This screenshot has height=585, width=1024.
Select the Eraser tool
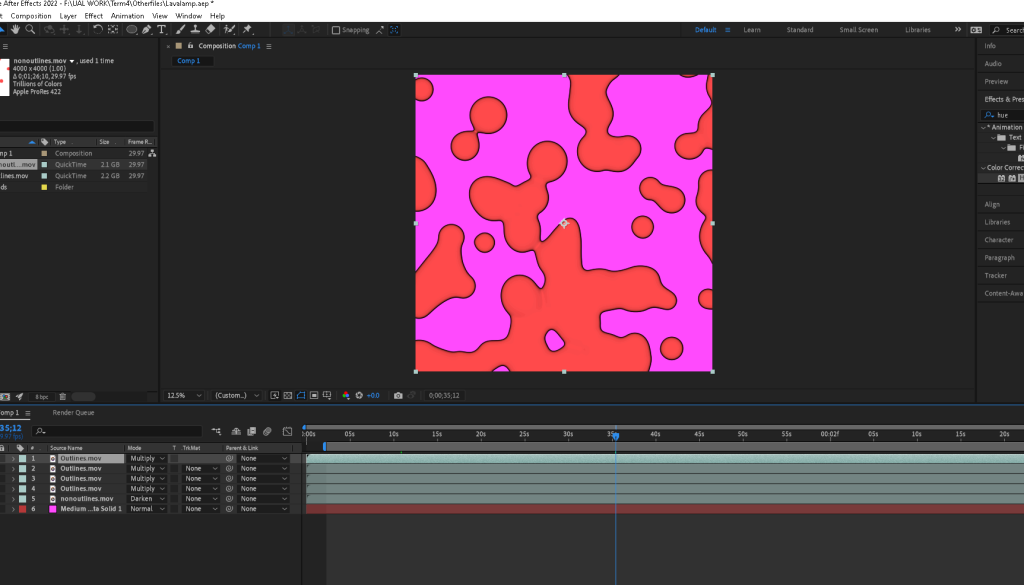(x=211, y=30)
